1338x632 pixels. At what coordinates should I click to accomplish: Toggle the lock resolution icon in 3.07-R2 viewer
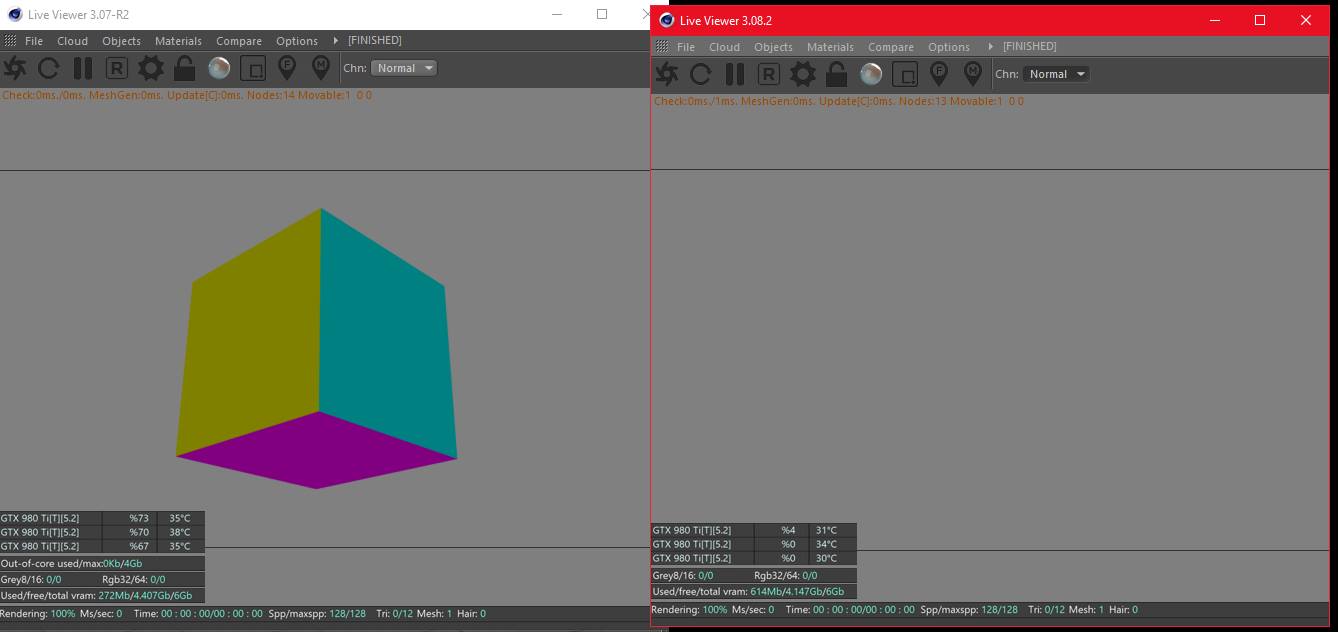click(185, 68)
